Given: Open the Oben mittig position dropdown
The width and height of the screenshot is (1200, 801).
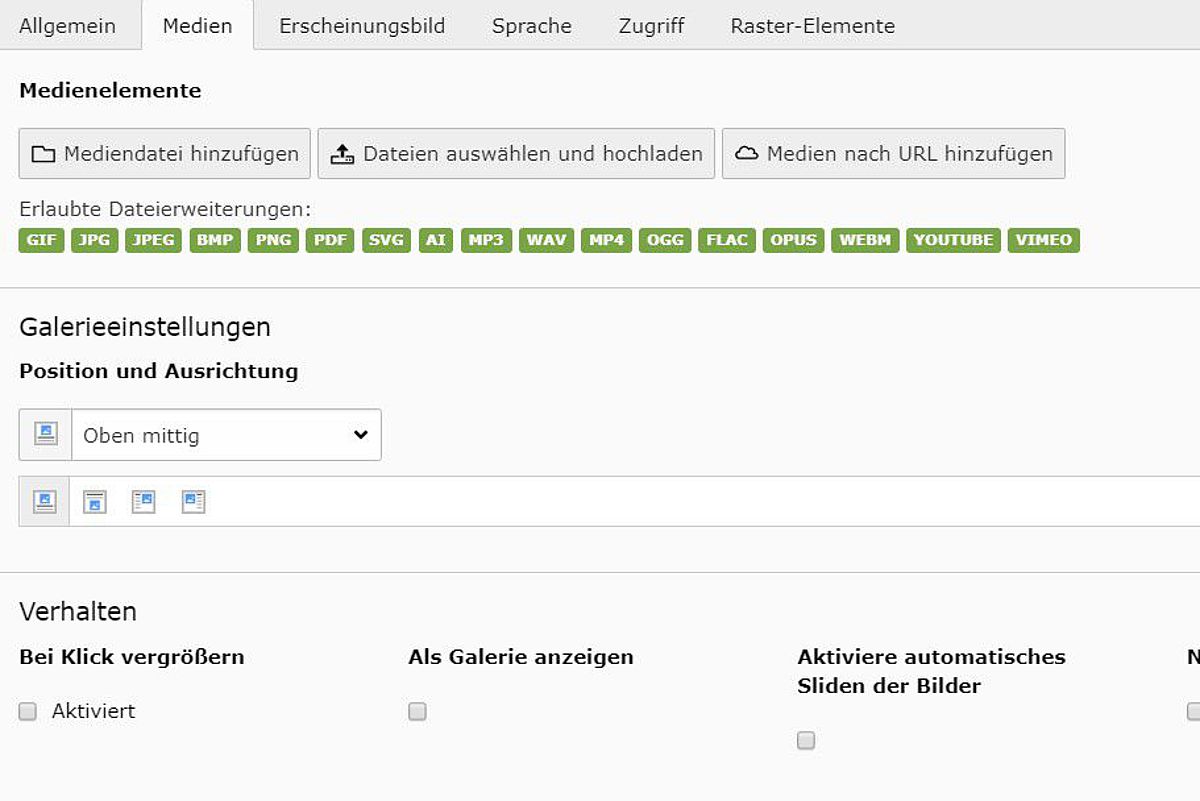Looking at the screenshot, I should 226,435.
